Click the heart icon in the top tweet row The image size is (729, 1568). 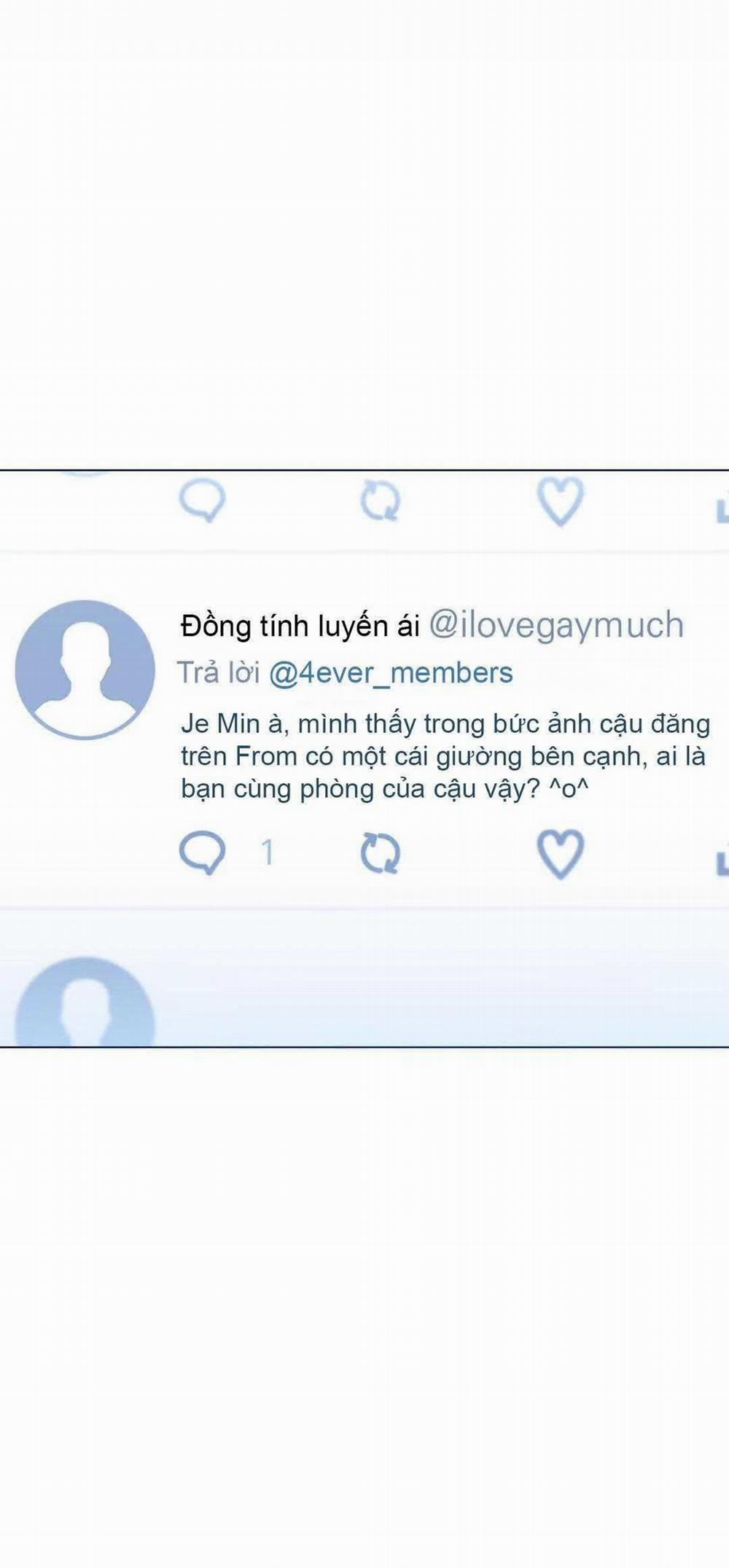tap(560, 501)
